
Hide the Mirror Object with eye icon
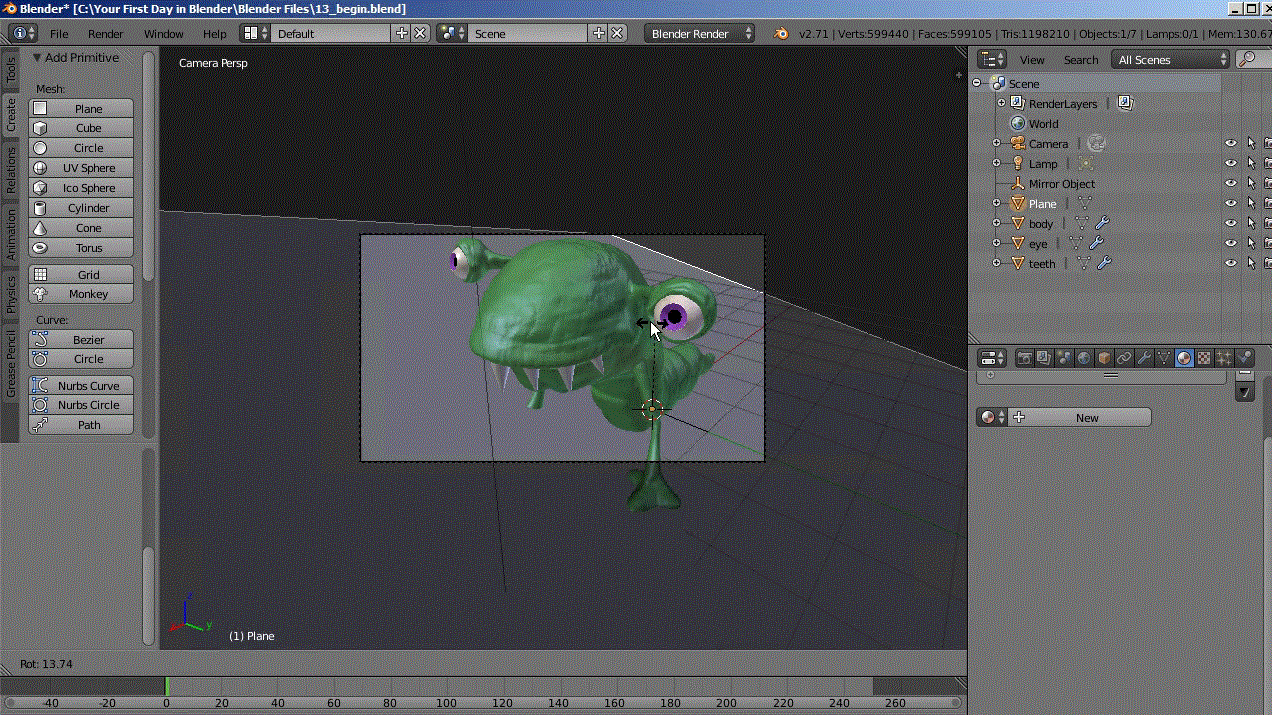click(1231, 183)
